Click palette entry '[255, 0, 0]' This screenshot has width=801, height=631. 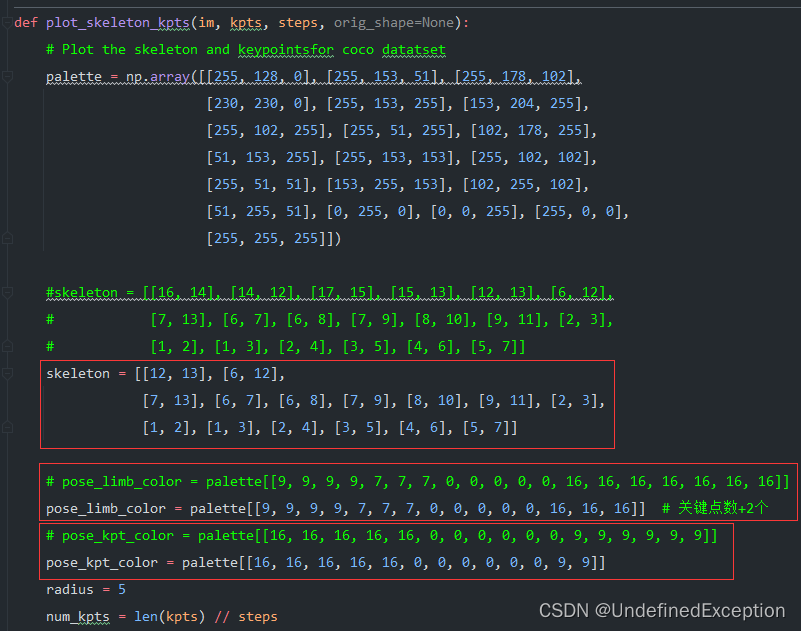tap(578, 212)
